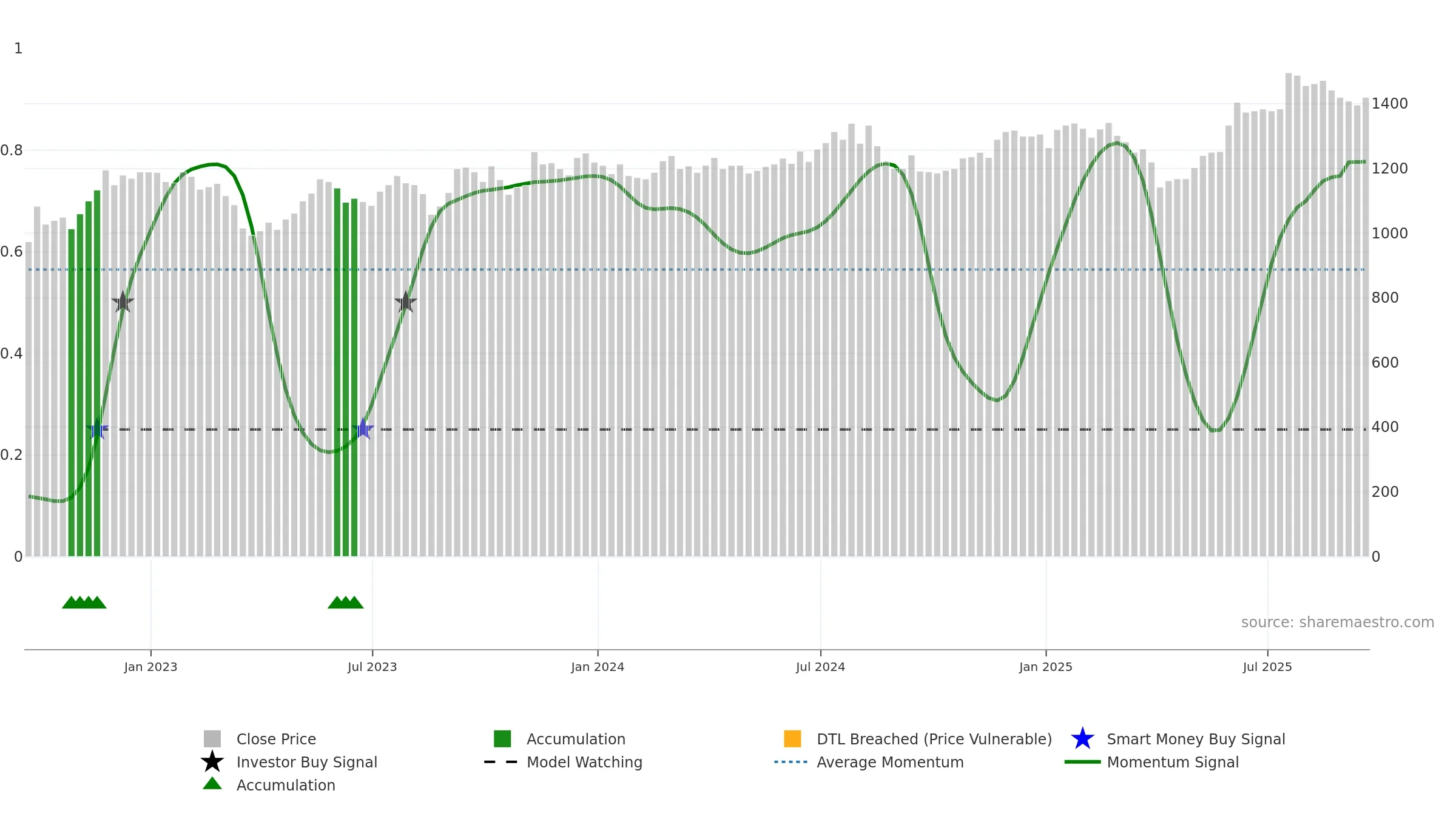Click the source: sharemaestro.com text
1456x819 pixels.
coord(1338,622)
